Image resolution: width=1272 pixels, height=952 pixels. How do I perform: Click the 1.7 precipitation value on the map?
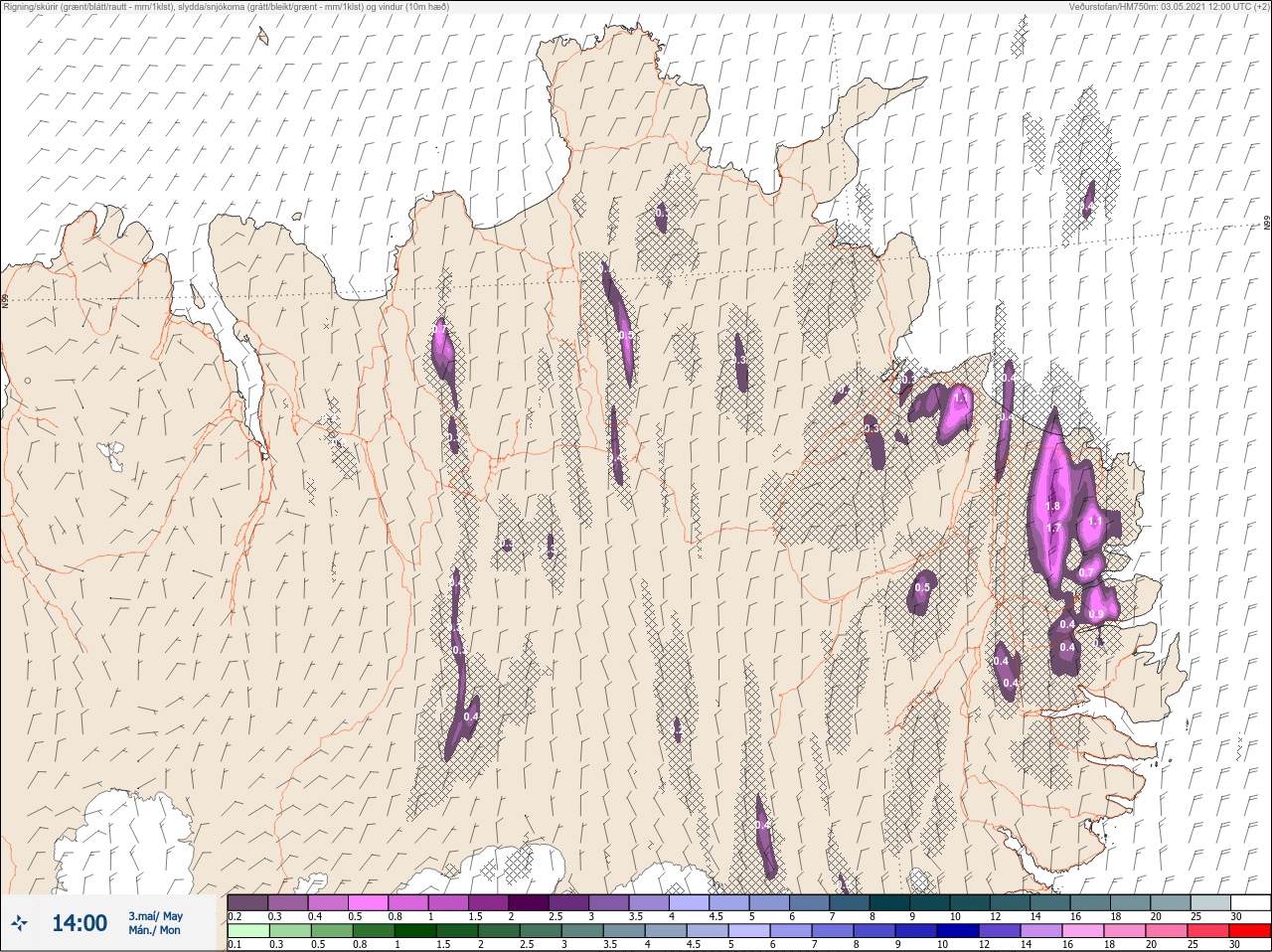[1054, 529]
